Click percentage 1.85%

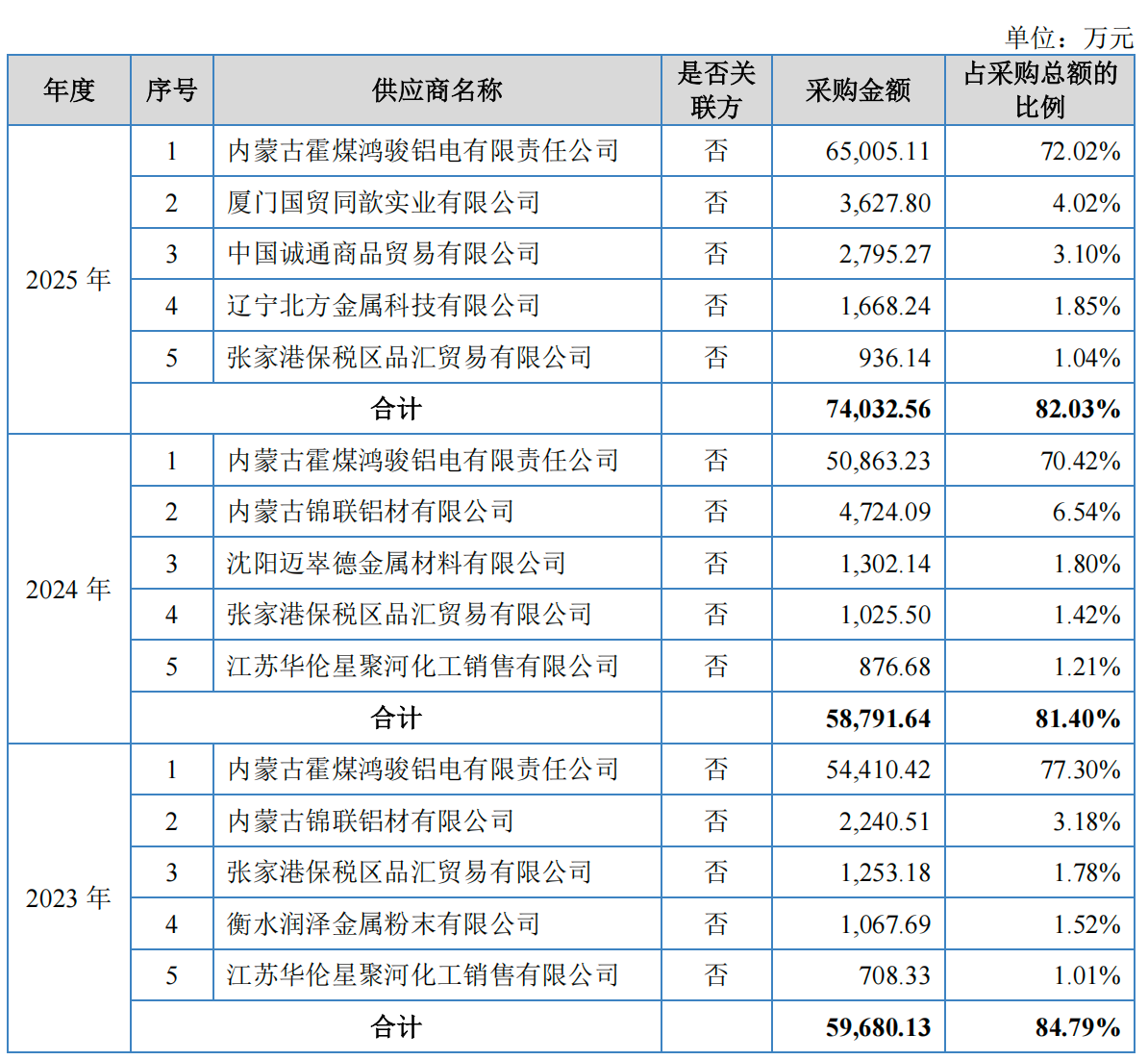(1086, 306)
